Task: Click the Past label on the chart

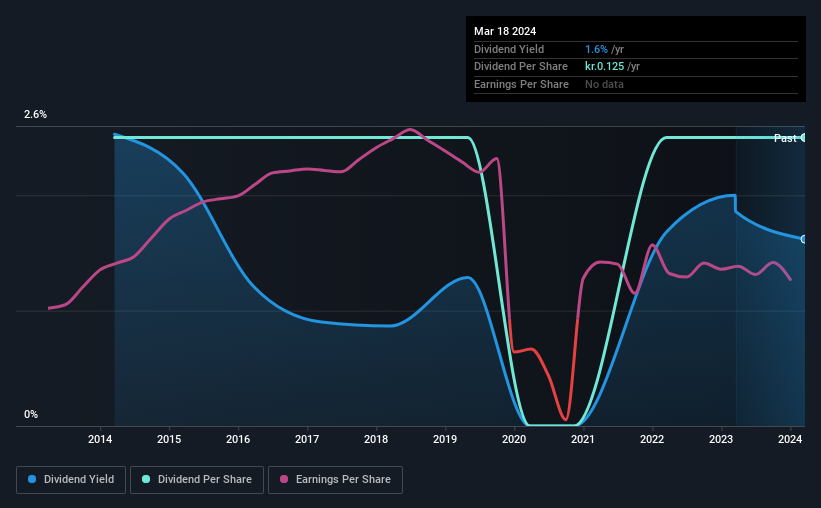Action: 785,138
